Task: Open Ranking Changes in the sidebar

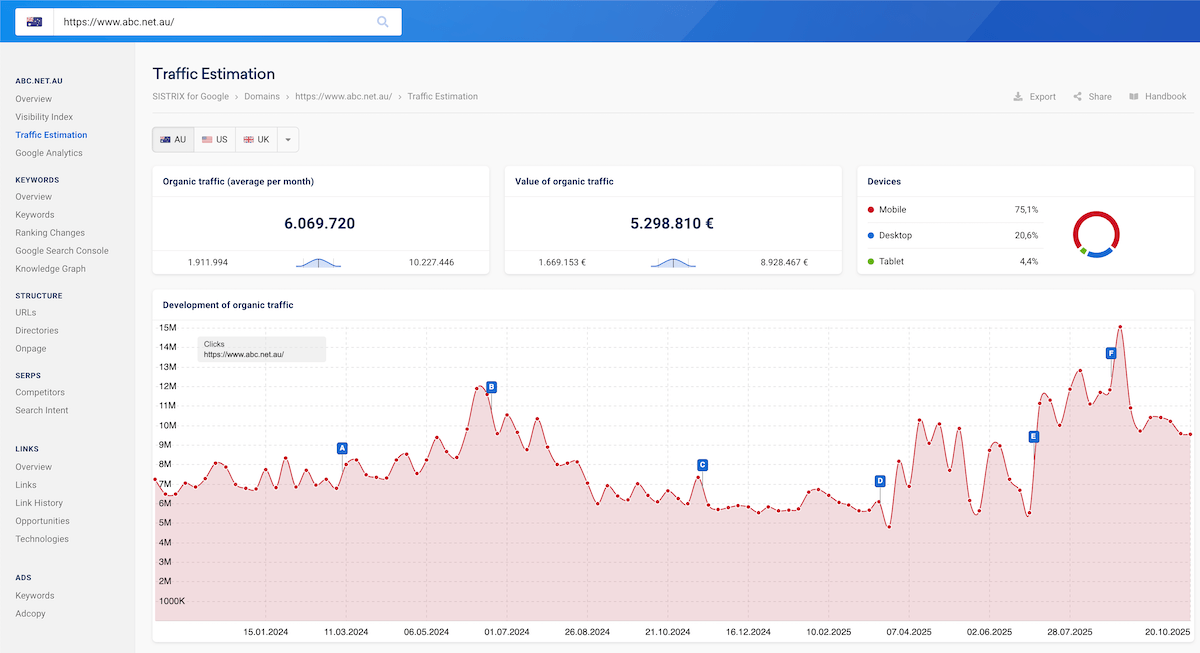Action: pyautogui.click(x=50, y=233)
